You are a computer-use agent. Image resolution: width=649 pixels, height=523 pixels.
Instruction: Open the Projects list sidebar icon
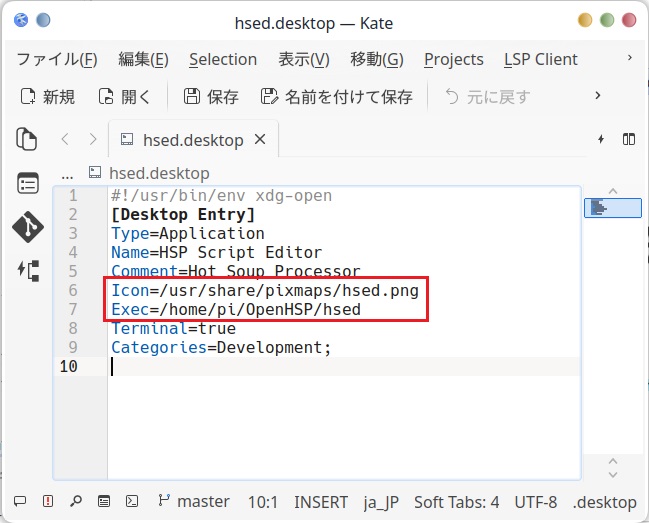coord(28,184)
